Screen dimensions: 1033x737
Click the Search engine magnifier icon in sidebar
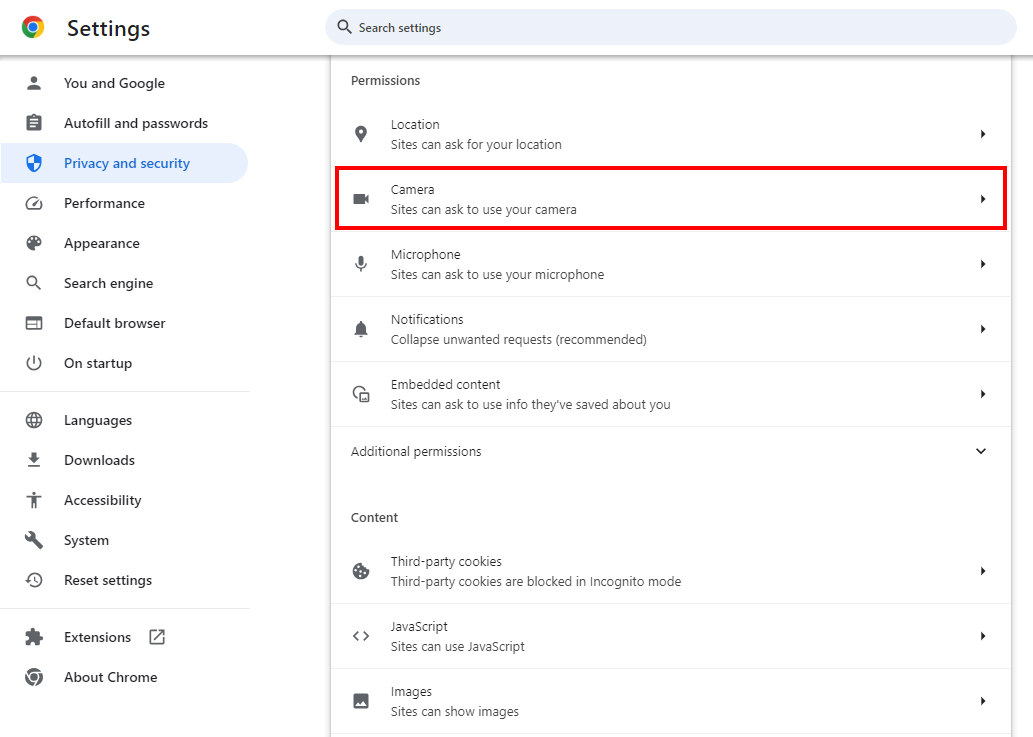(34, 283)
